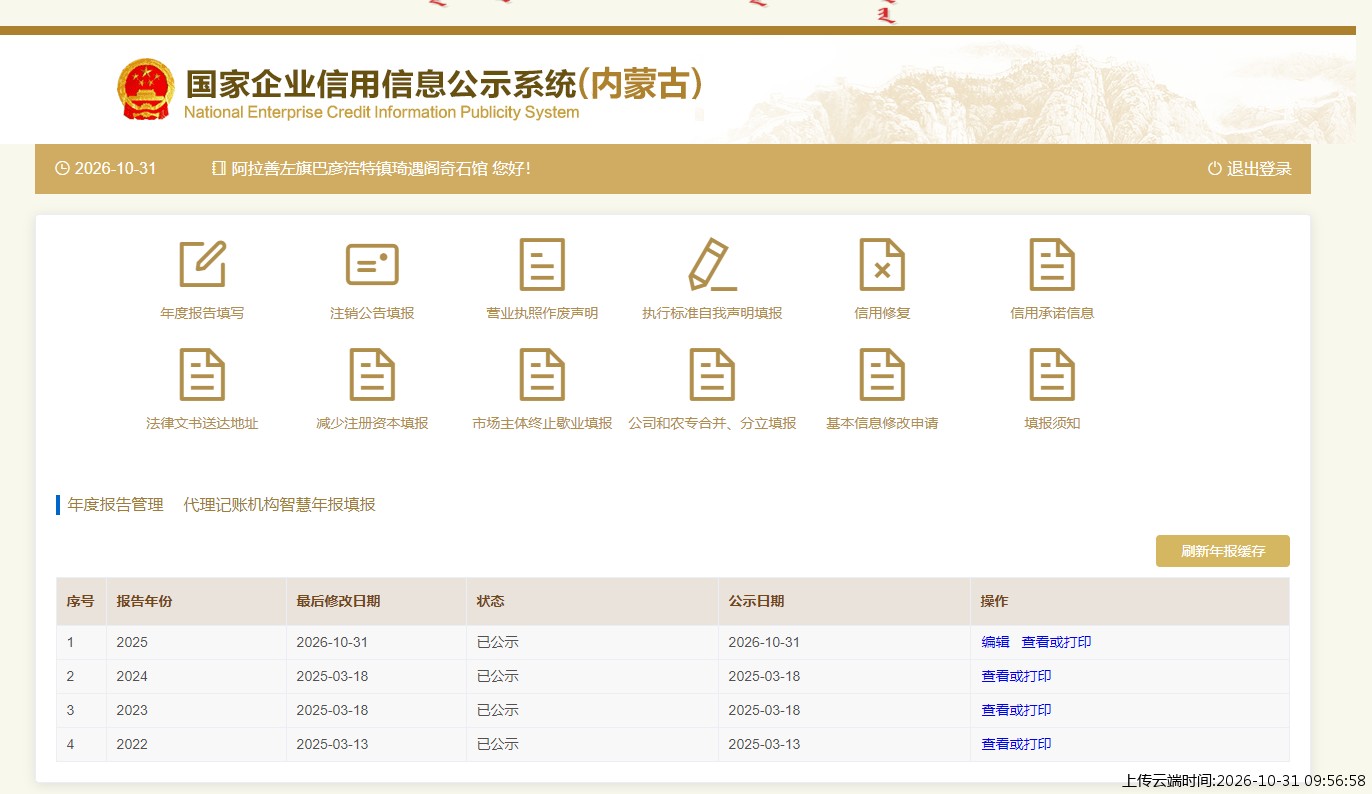Image resolution: width=1372 pixels, height=794 pixels.
Task: Open the 信用承诺信息 icon
Action: (x=1052, y=264)
